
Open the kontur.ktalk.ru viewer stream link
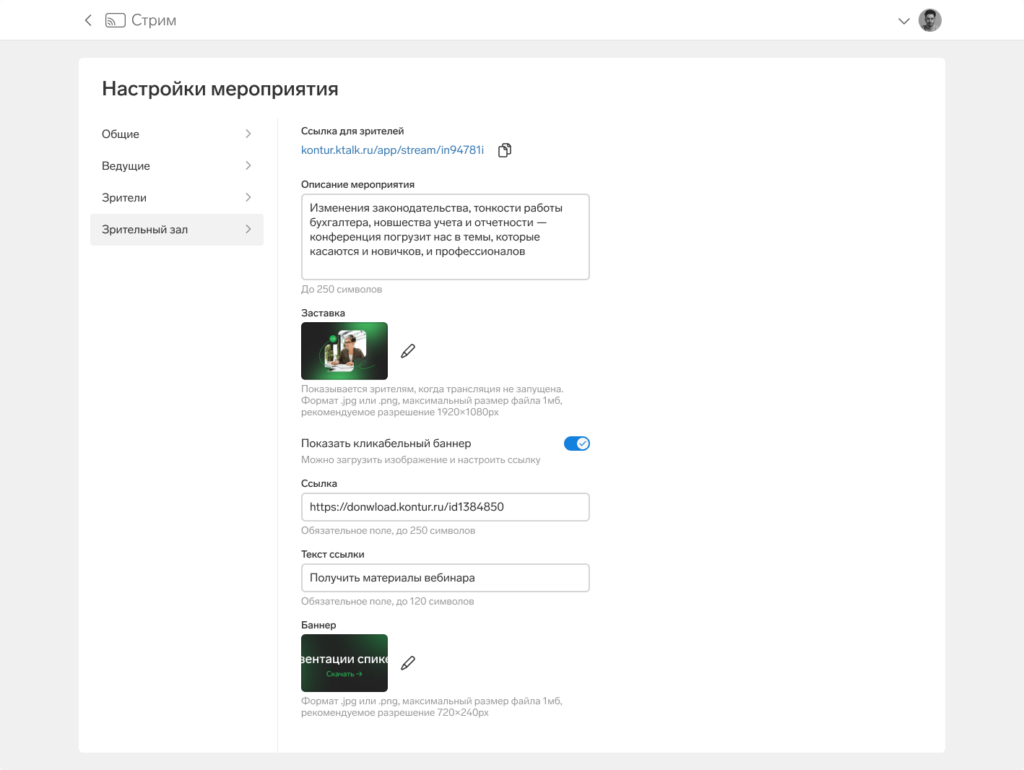click(x=392, y=150)
